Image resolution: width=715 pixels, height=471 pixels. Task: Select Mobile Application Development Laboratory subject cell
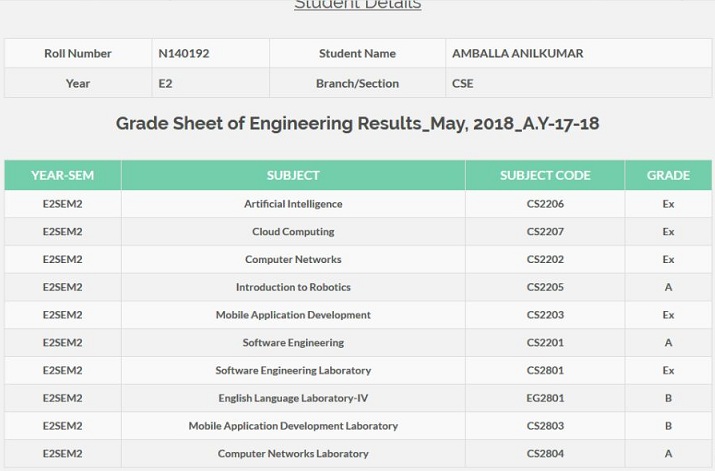pos(293,426)
